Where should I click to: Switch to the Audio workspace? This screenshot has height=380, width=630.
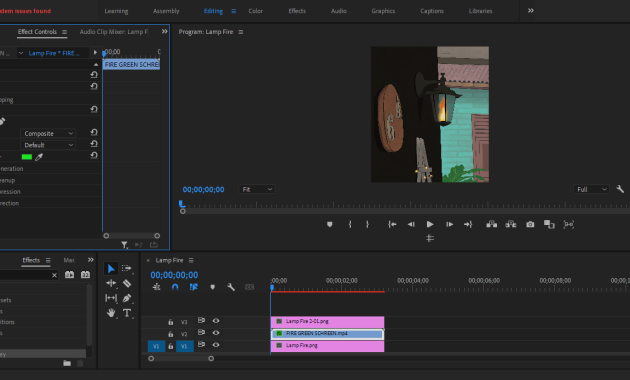[339, 11]
